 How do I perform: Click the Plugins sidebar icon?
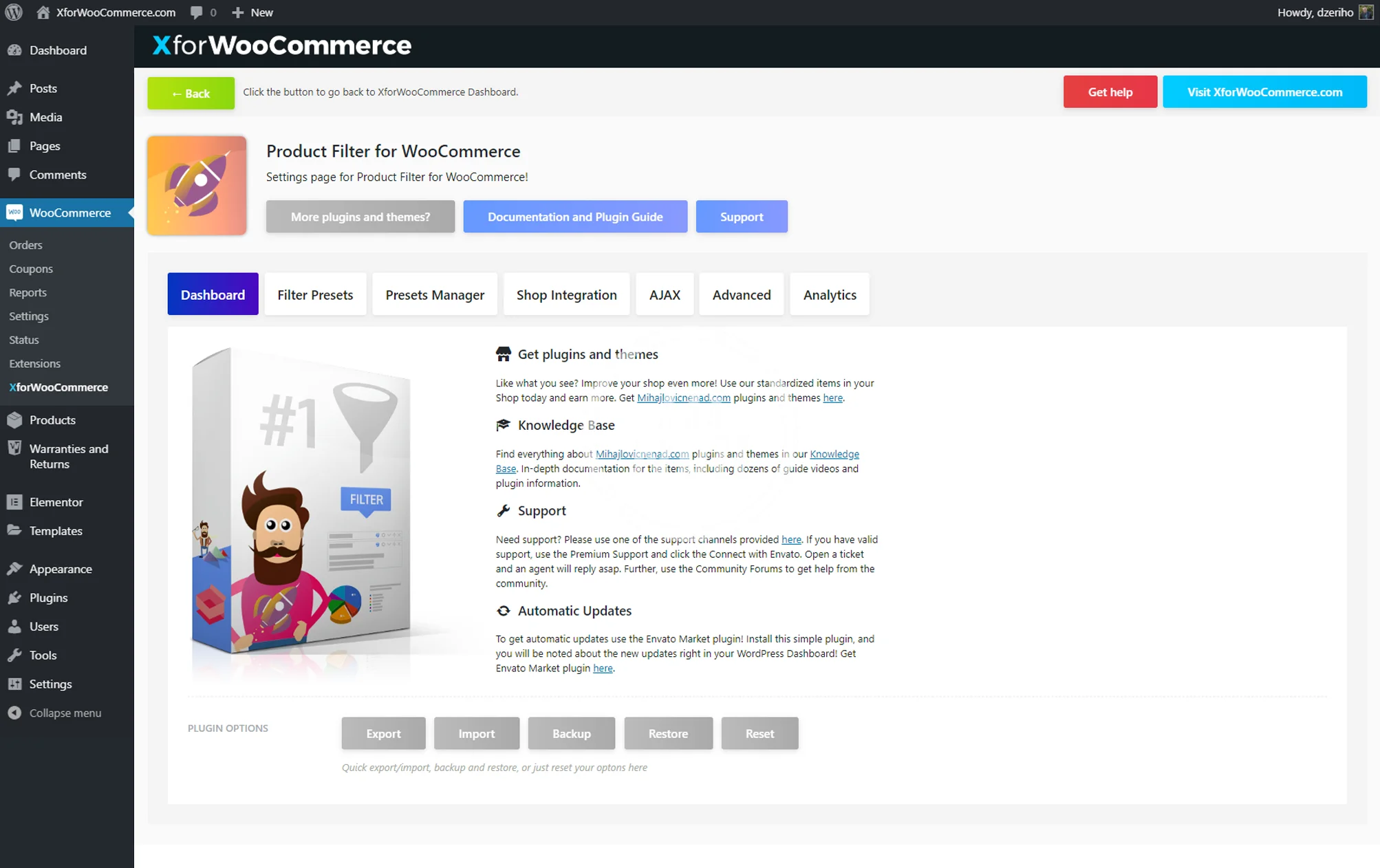14,598
